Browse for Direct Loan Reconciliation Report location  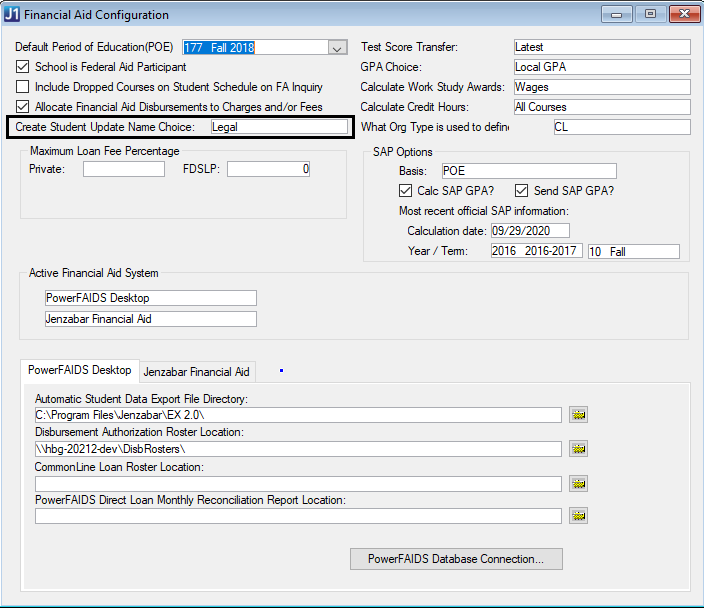point(578,516)
